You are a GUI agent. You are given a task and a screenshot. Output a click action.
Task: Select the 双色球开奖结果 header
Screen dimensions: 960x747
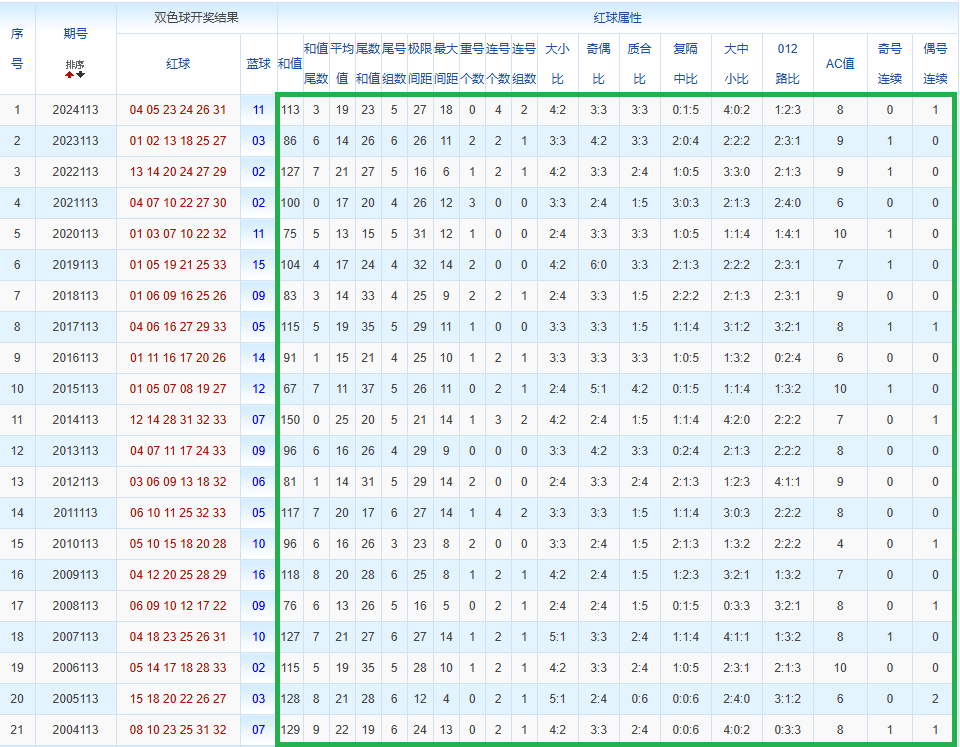pos(197,18)
